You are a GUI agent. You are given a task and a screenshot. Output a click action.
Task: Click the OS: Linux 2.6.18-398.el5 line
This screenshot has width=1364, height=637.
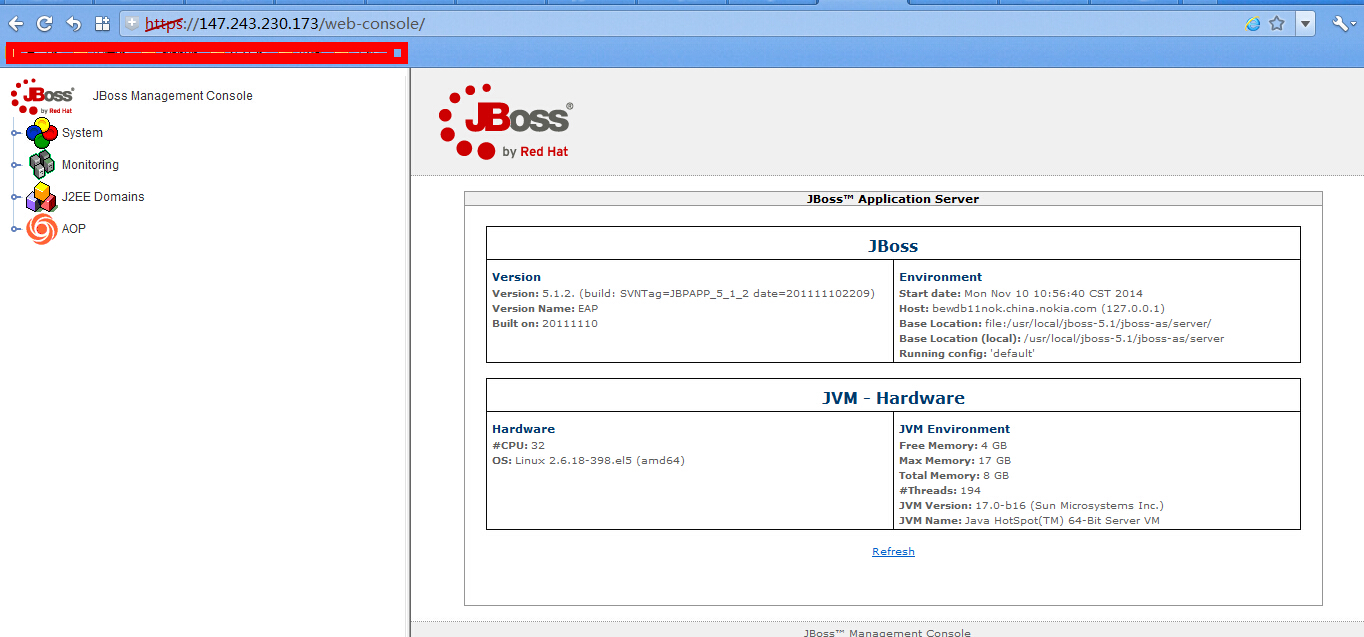[x=588, y=461]
